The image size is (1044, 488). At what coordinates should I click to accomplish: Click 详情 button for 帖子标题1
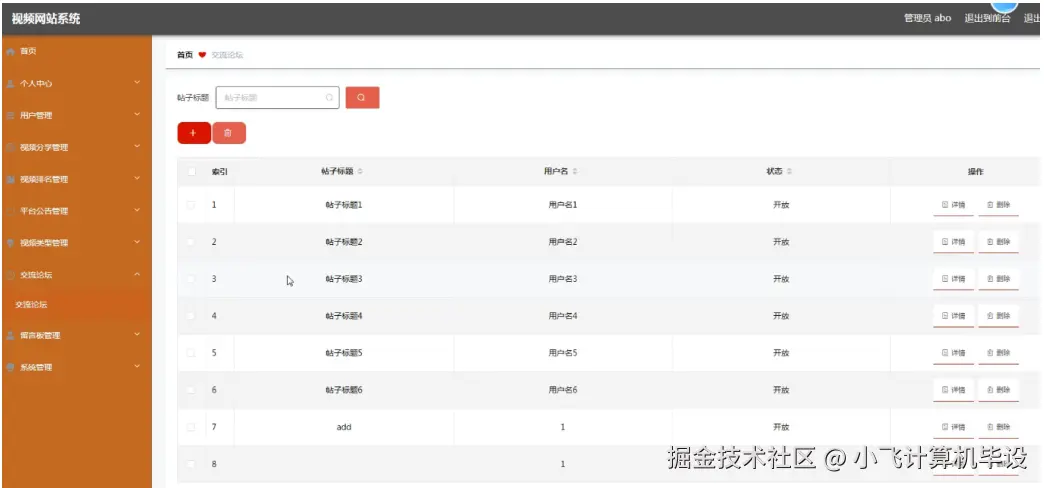[953, 205]
